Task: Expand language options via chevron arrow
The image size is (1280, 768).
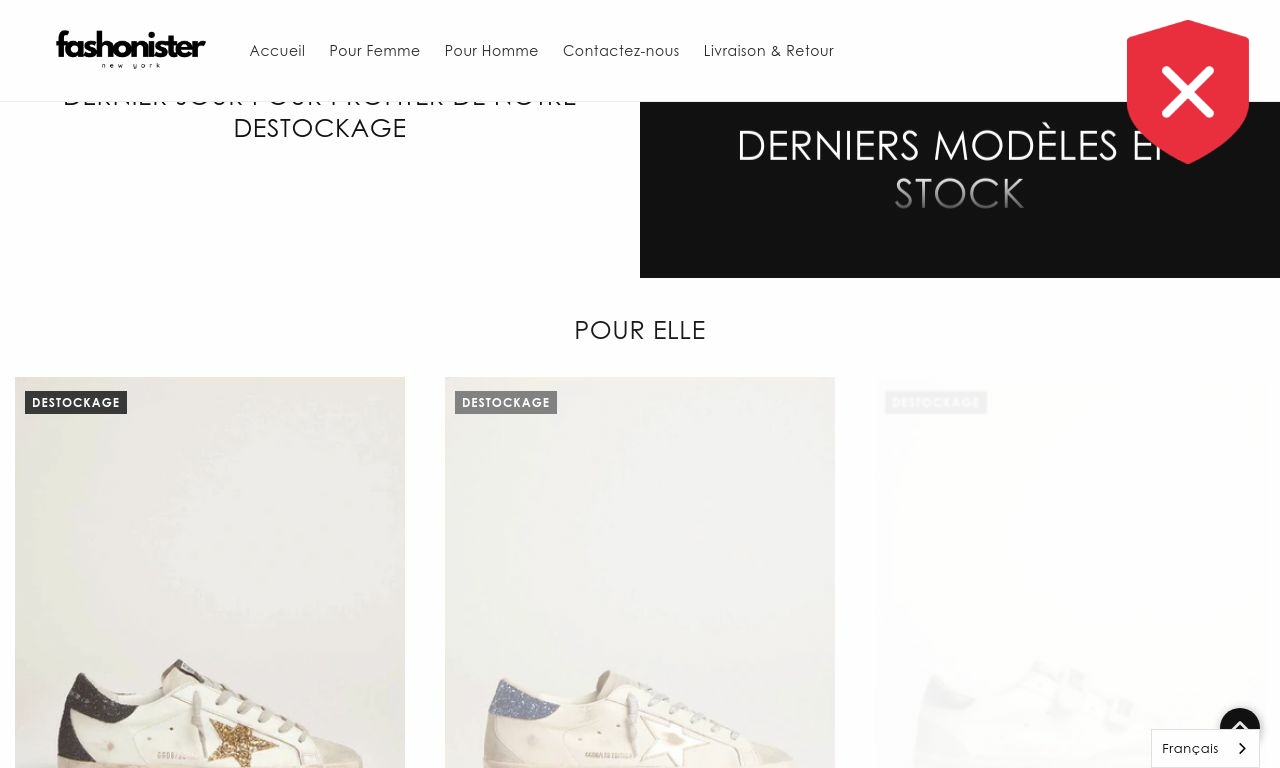Action: (1243, 749)
